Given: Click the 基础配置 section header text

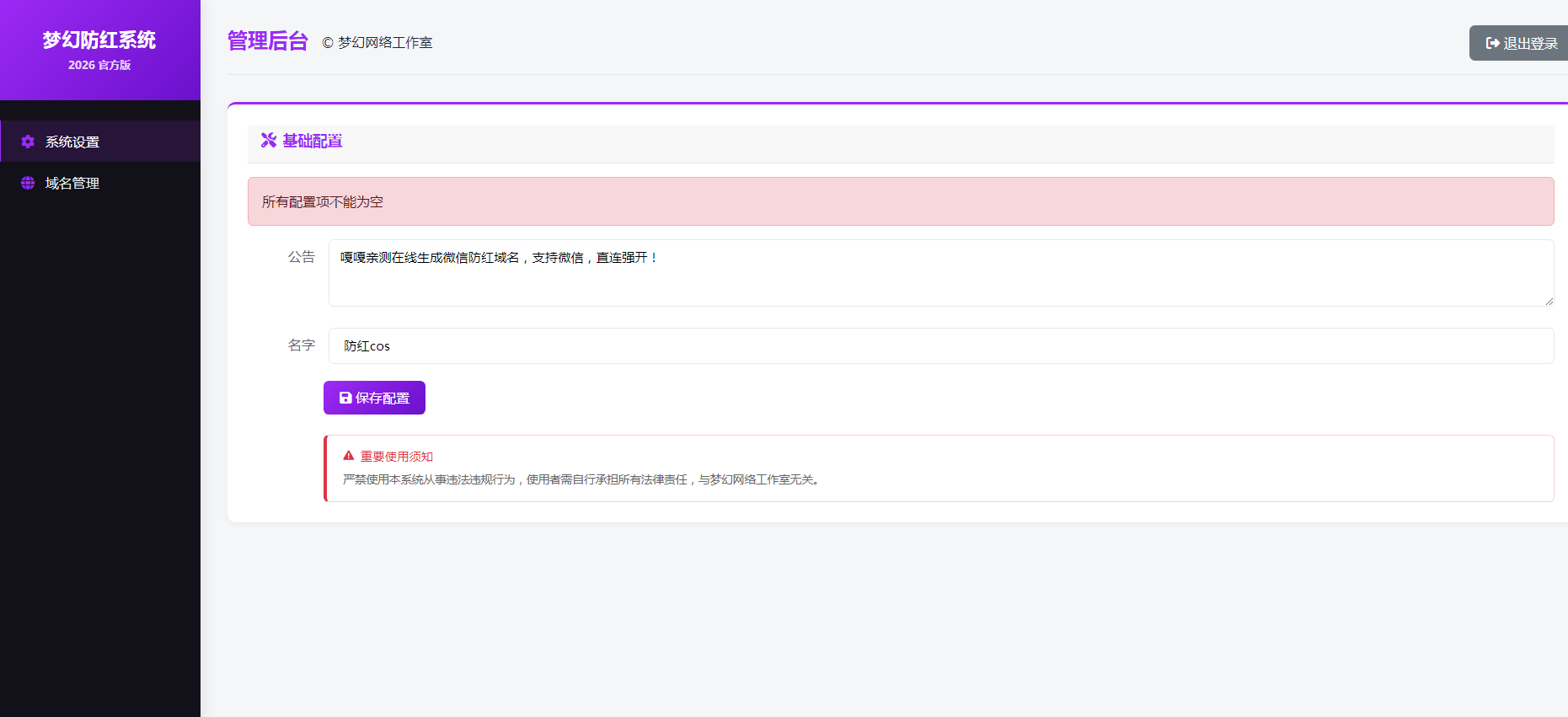Looking at the screenshot, I should tap(313, 141).
